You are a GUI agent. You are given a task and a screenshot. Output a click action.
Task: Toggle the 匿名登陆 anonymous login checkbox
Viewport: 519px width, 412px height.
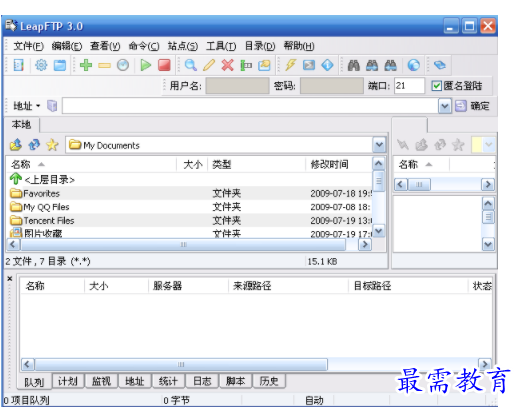coord(436,86)
